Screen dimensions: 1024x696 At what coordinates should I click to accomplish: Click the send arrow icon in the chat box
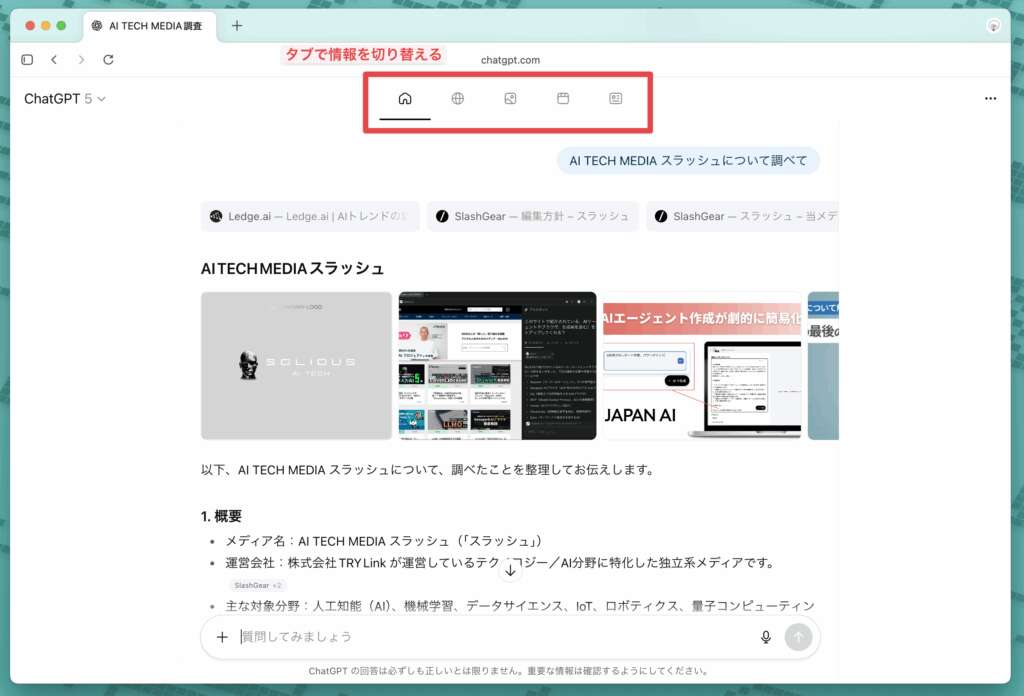pyautogui.click(x=798, y=637)
